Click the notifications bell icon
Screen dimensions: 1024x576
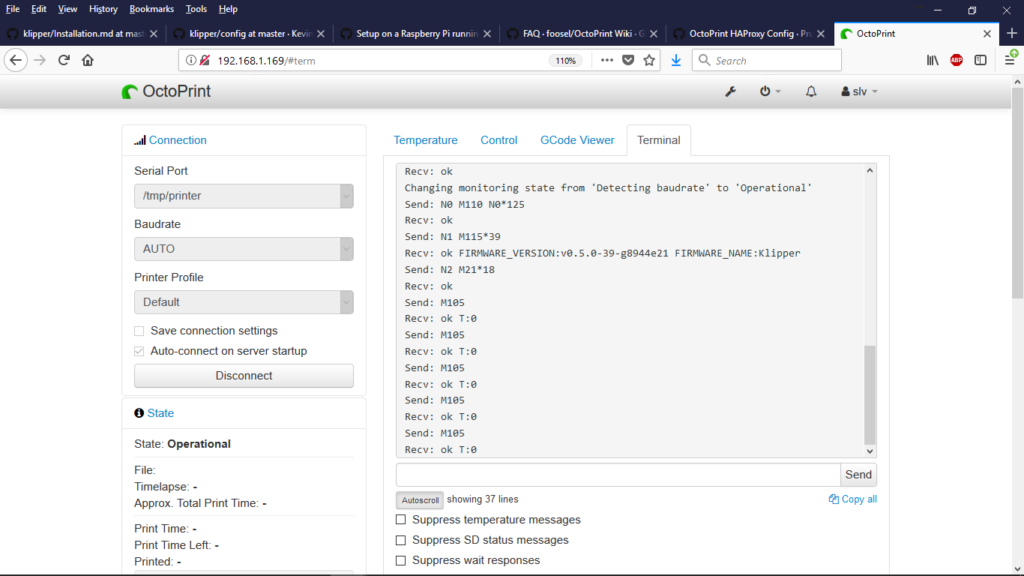point(811,91)
